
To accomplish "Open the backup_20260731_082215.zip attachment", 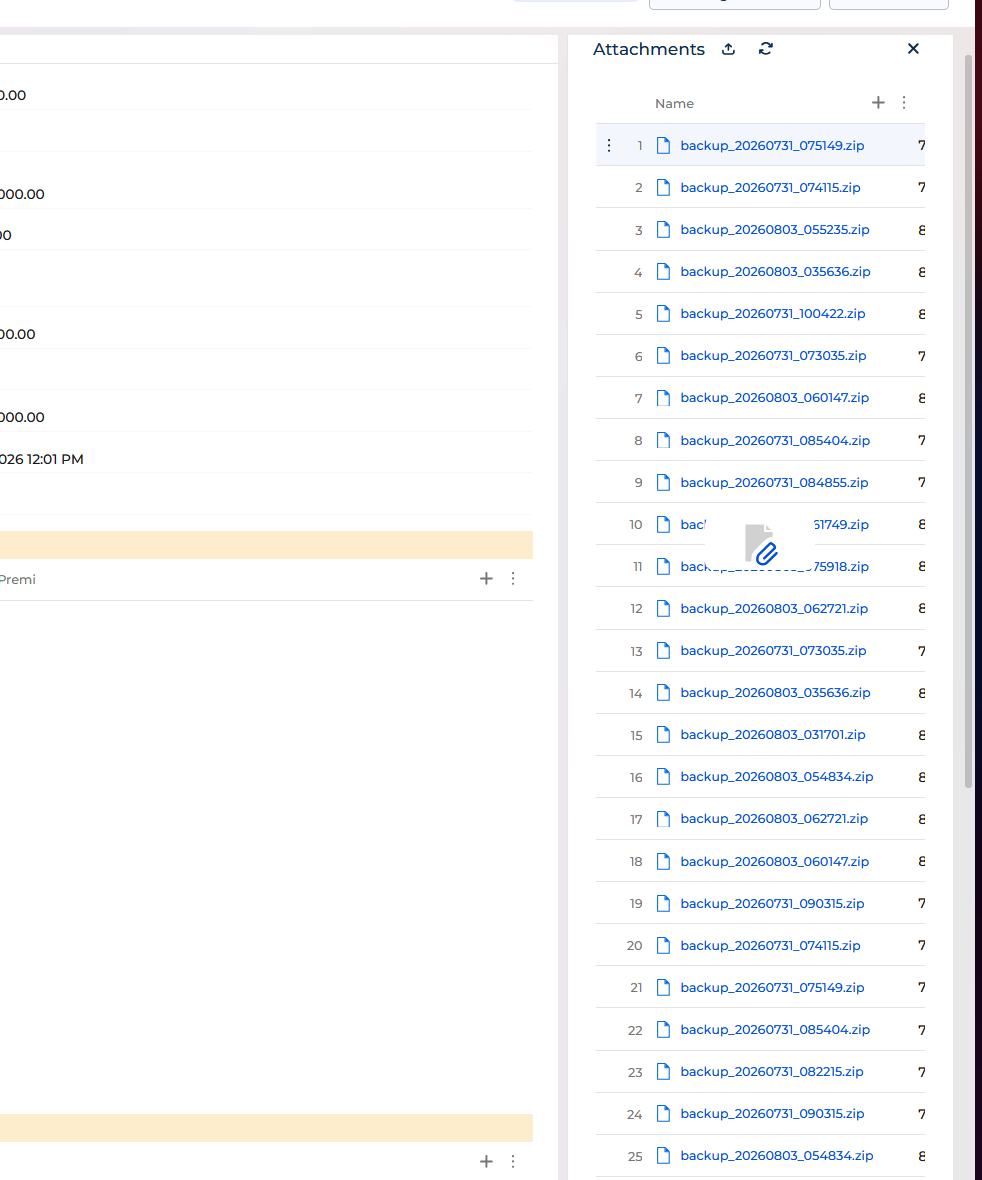I will 772,1072.
